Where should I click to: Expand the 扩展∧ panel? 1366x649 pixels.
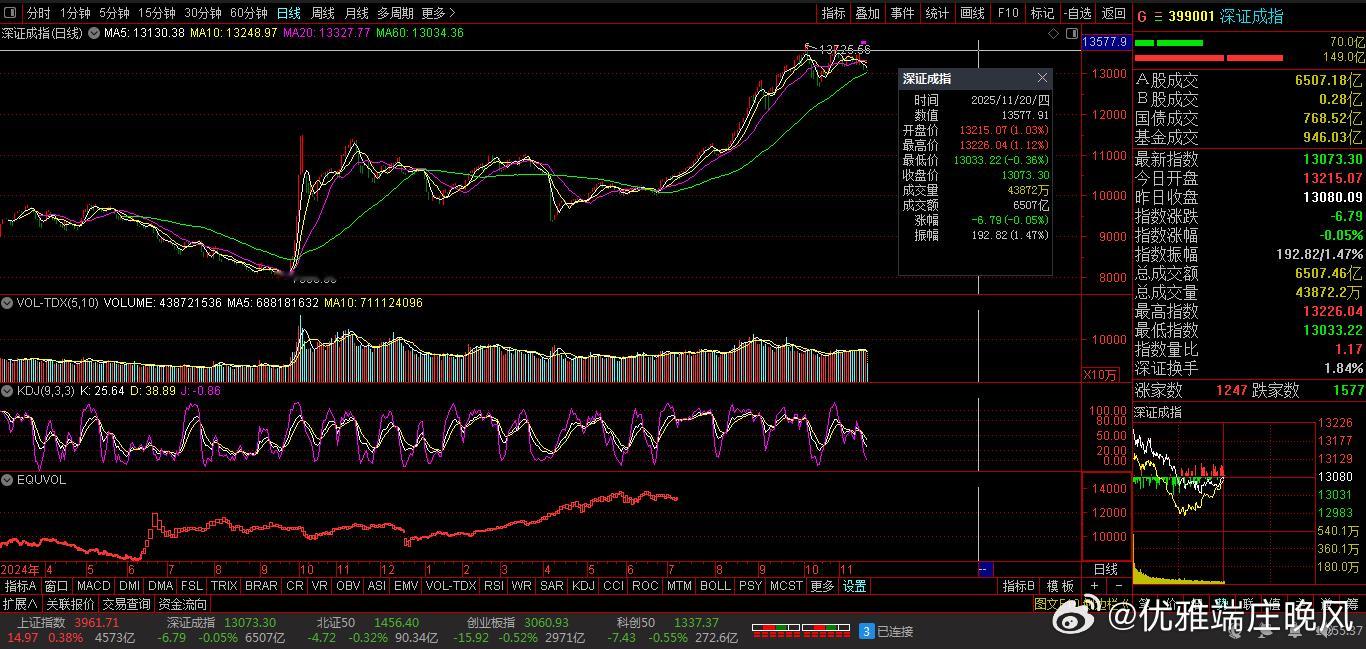click(20, 604)
